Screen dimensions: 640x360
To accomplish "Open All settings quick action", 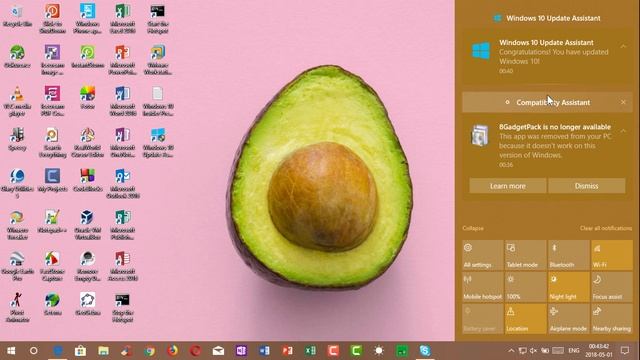I will tap(482, 255).
